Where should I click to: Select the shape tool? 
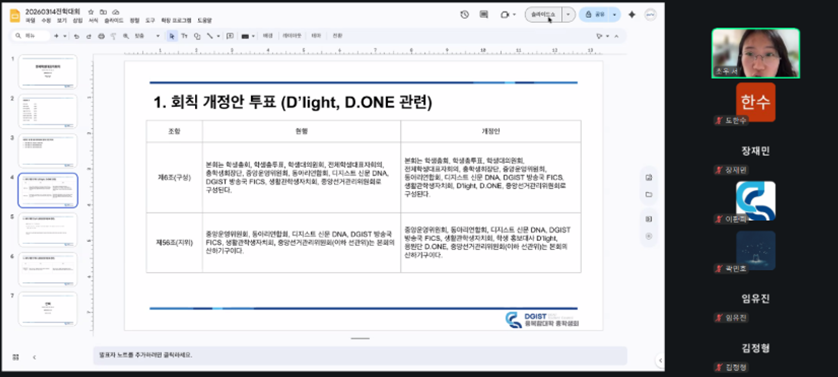[197, 36]
